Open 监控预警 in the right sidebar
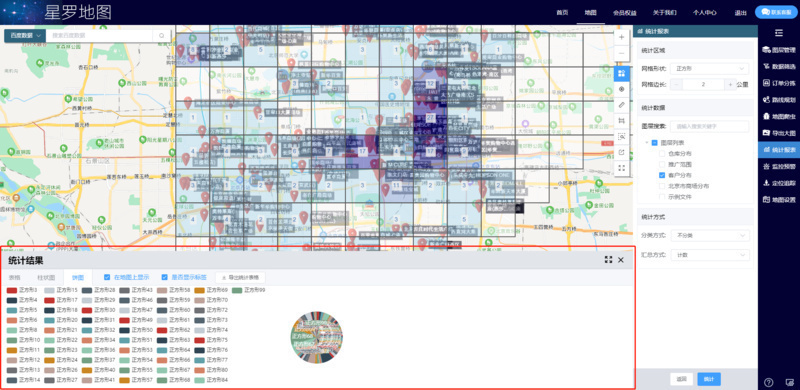The width and height of the screenshot is (800, 390). pos(779,166)
